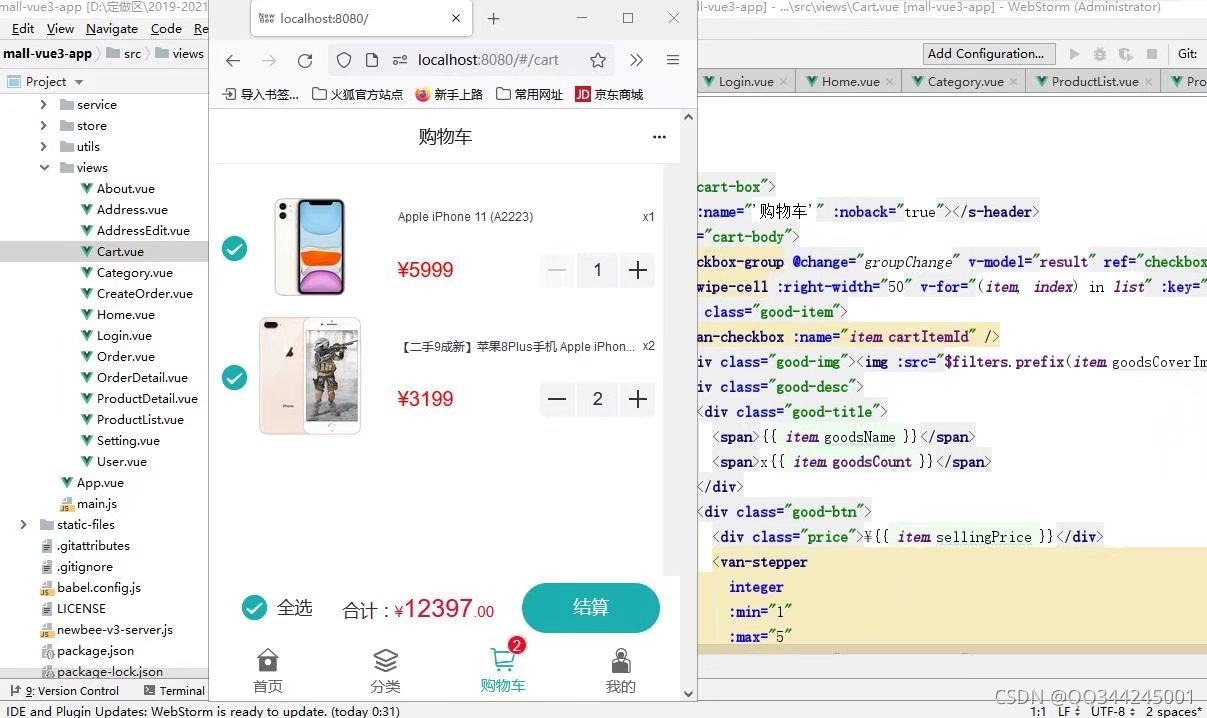Open Firefox shield tracking protection icon
The height and width of the screenshot is (718, 1207).
click(344, 60)
